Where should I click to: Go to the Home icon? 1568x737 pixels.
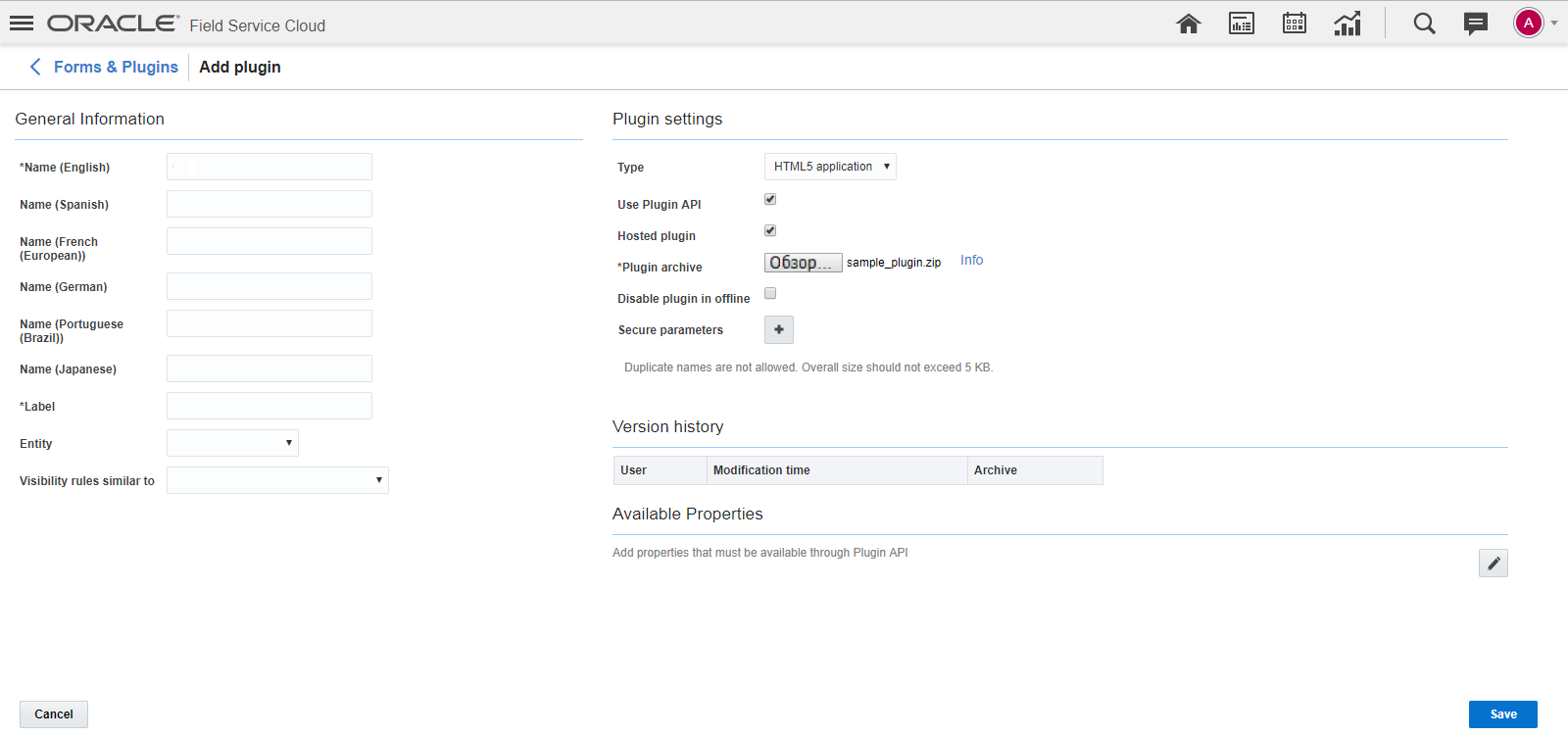click(1189, 24)
